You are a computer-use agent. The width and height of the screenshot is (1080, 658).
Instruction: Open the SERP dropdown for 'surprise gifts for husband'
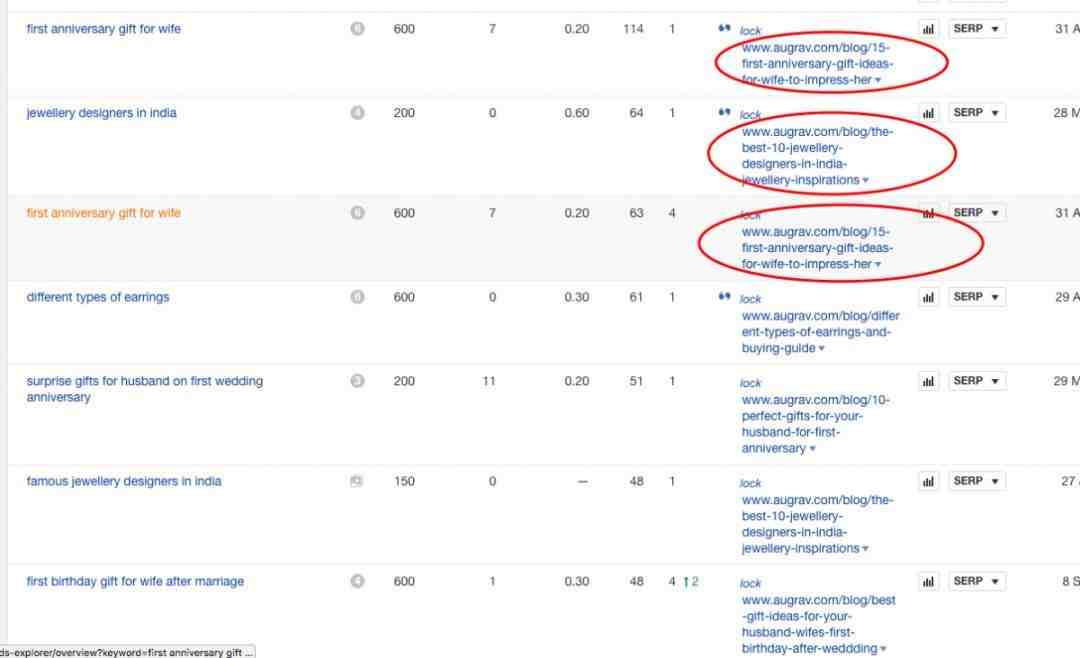pos(977,381)
